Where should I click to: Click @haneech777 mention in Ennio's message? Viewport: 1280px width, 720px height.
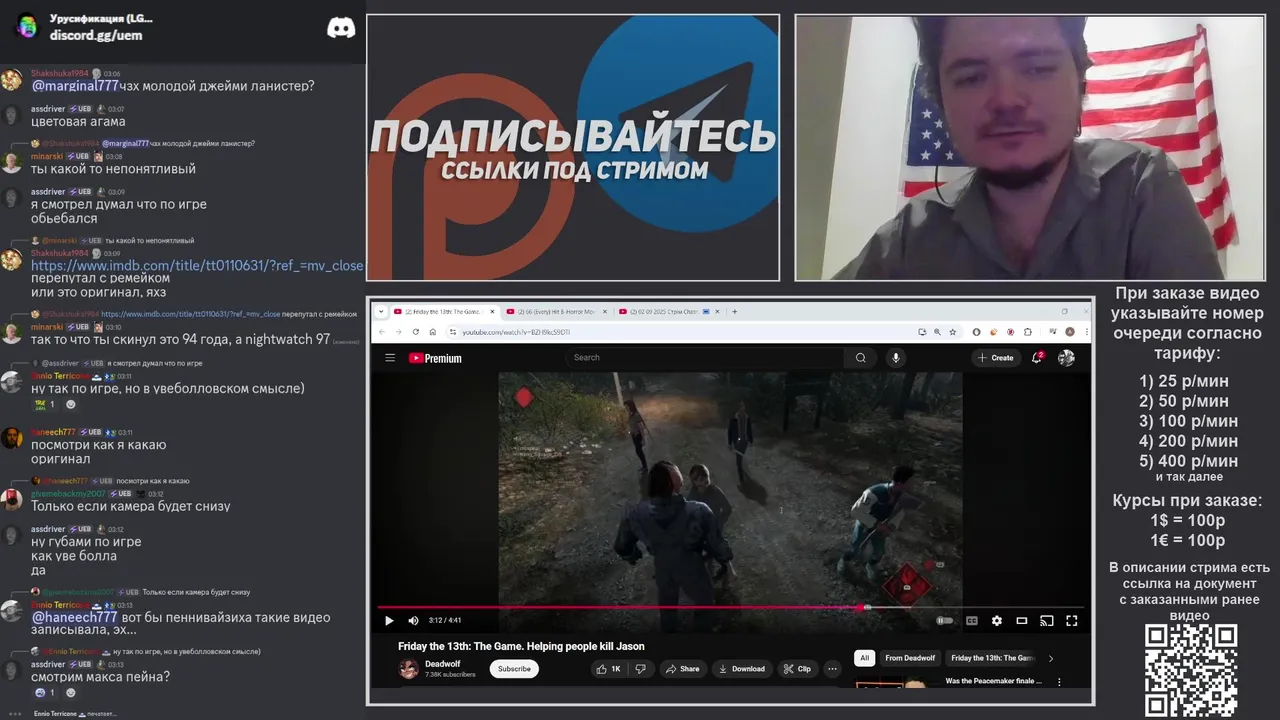74,618
